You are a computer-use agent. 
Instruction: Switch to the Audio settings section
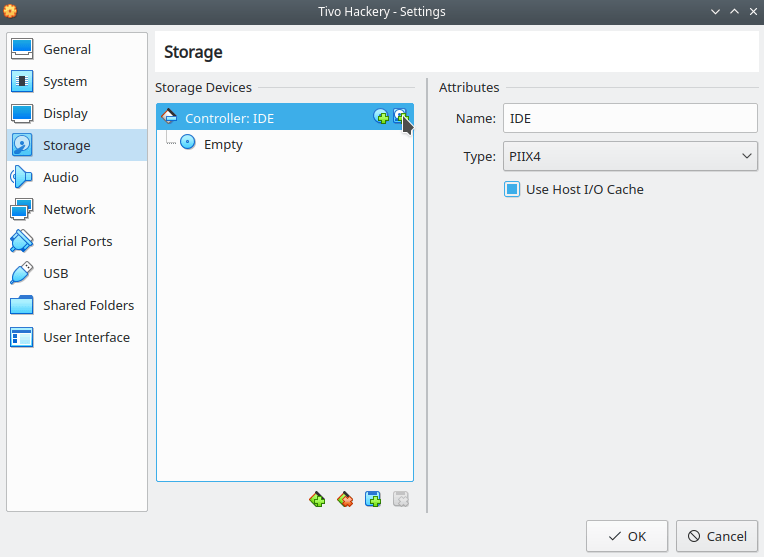(77, 177)
